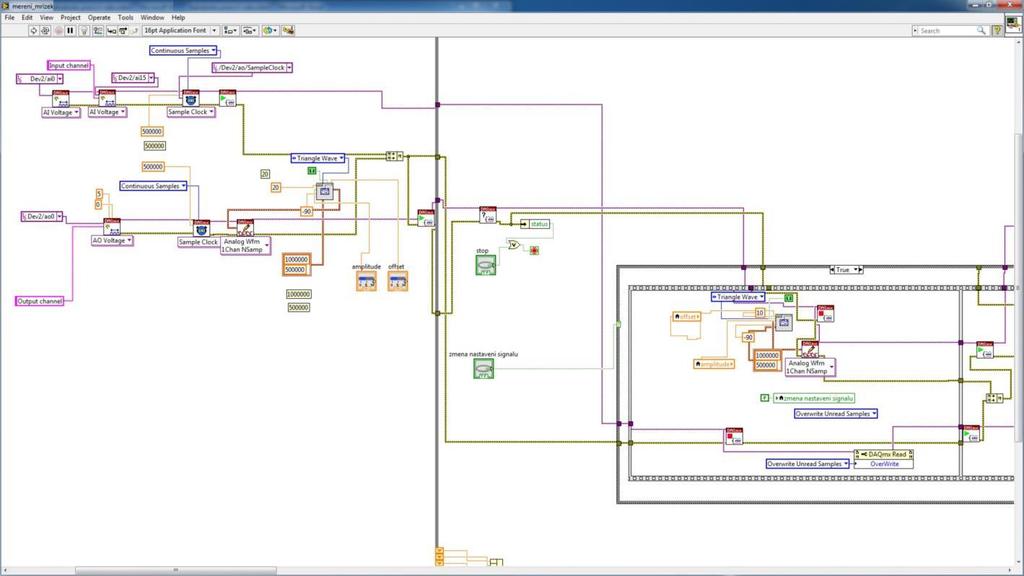Open the Distribute Objects toolbar menu
The width and height of the screenshot is (1024, 576).
click(250, 31)
